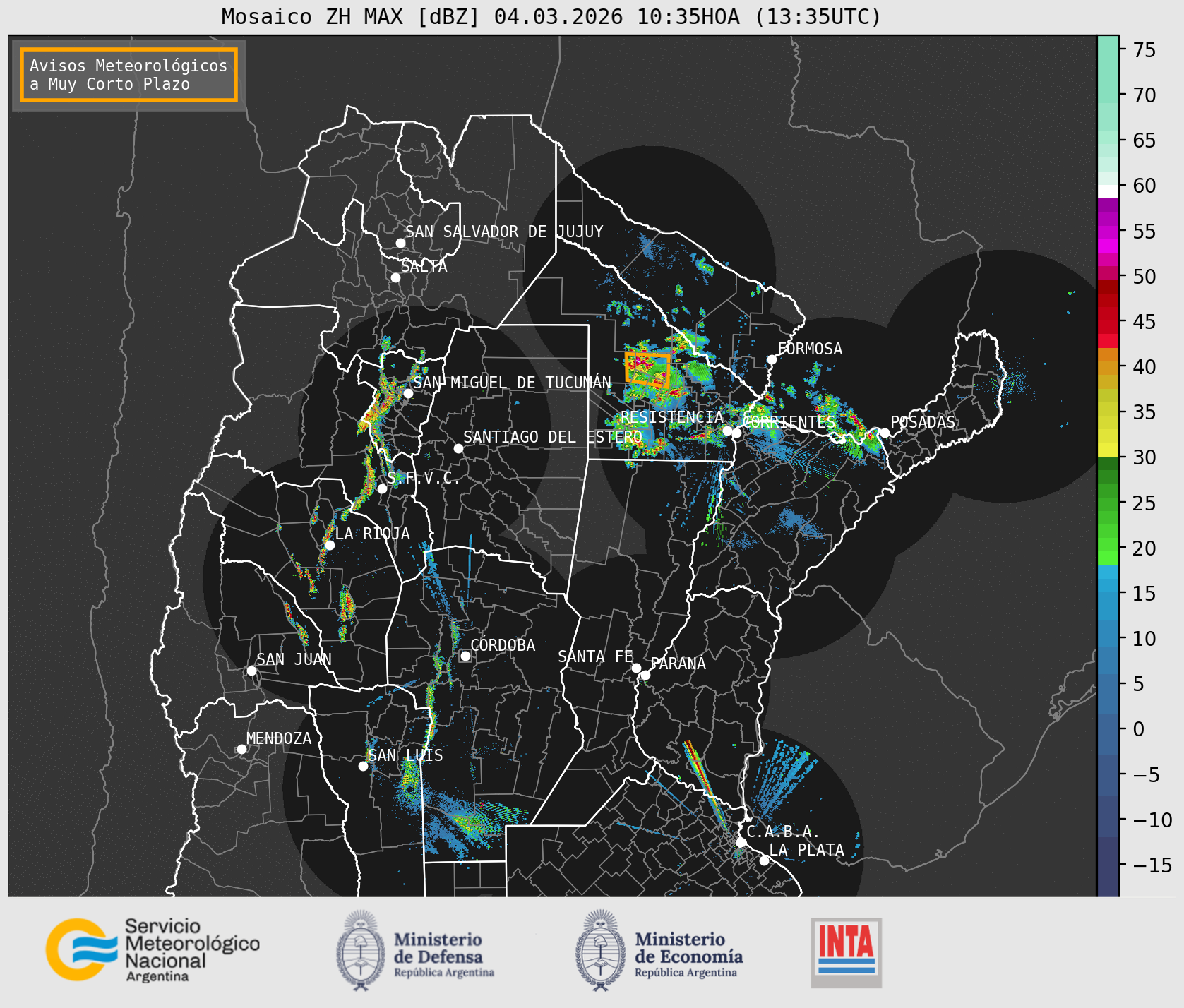Click the −15 dBZ label on color scale
This screenshot has height=1008, width=1184.
(1152, 865)
